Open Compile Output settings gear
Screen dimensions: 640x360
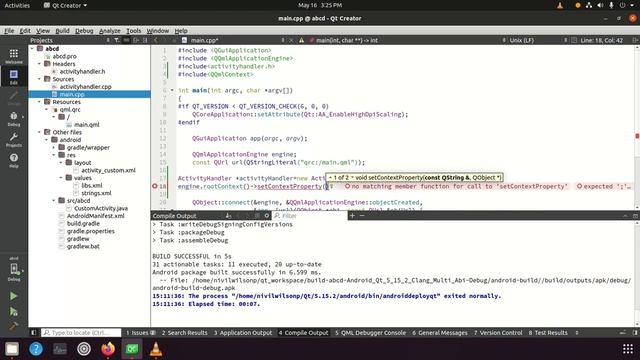click(267, 216)
